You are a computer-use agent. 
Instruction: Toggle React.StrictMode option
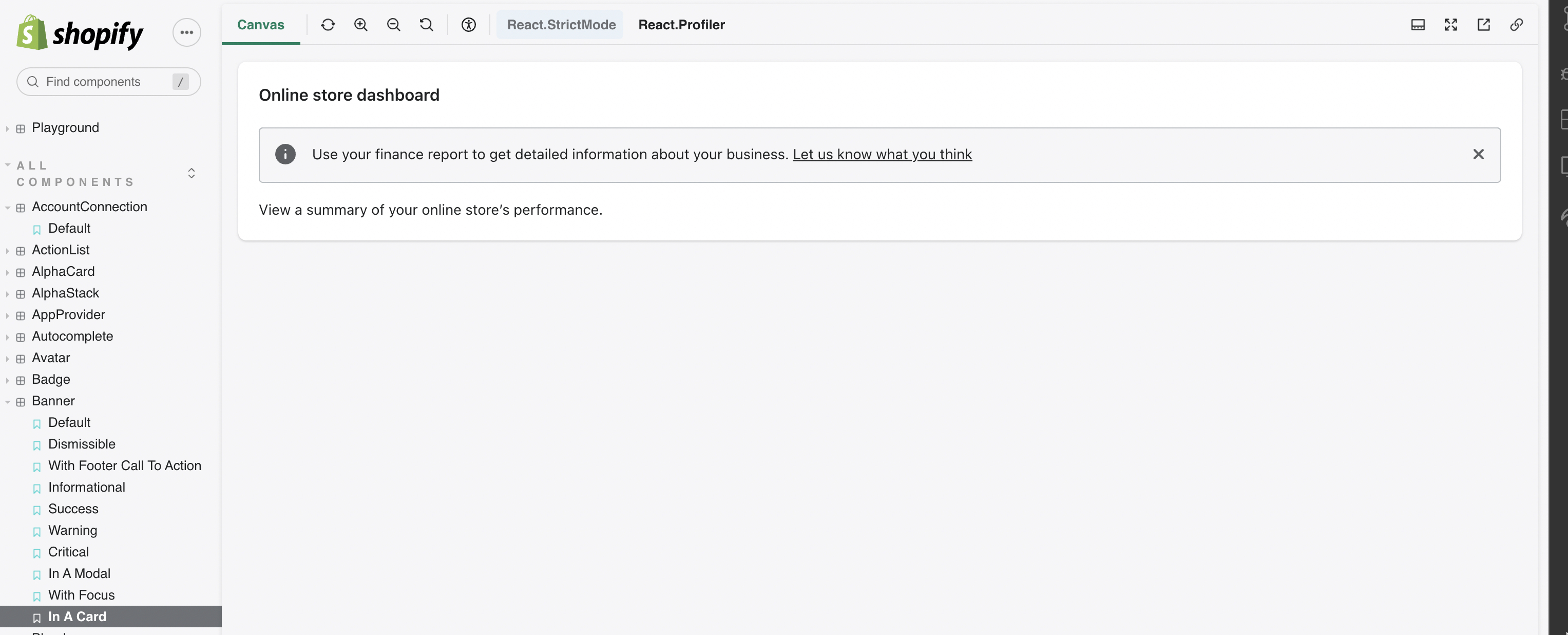561,24
